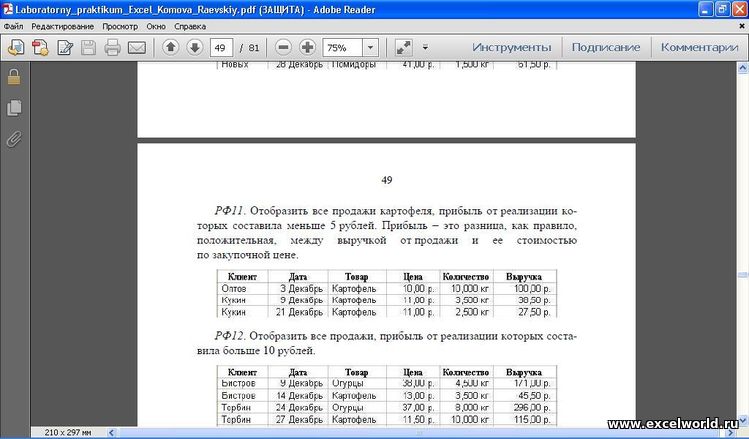Click the Олтов cell in first table
The width and height of the screenshot is (749, 439).
coord(234,289)
